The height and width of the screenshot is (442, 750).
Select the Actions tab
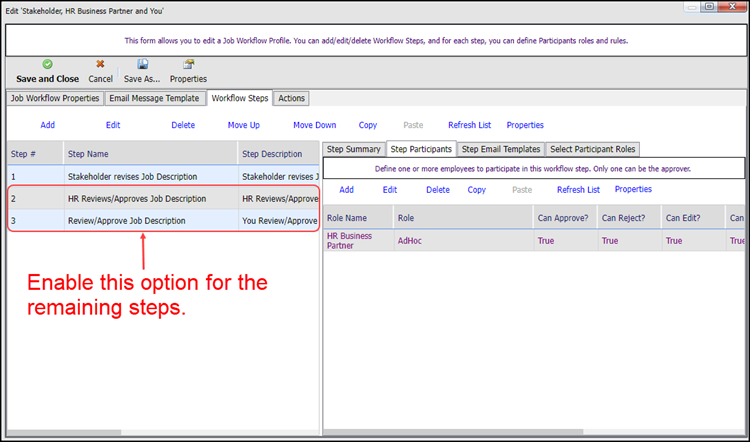[x=291, y=98]
